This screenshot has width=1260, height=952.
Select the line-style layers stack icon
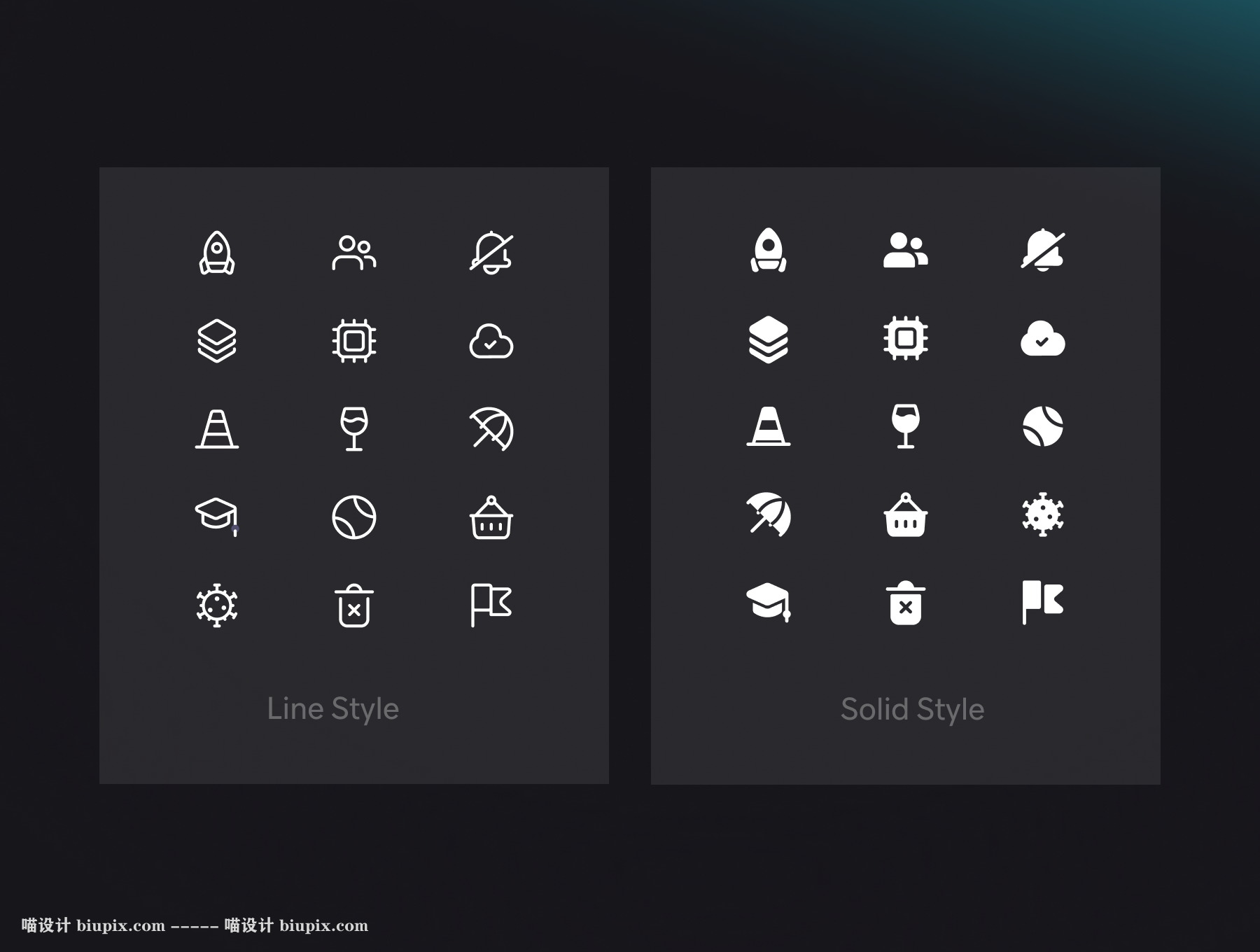tap(217, 341)
